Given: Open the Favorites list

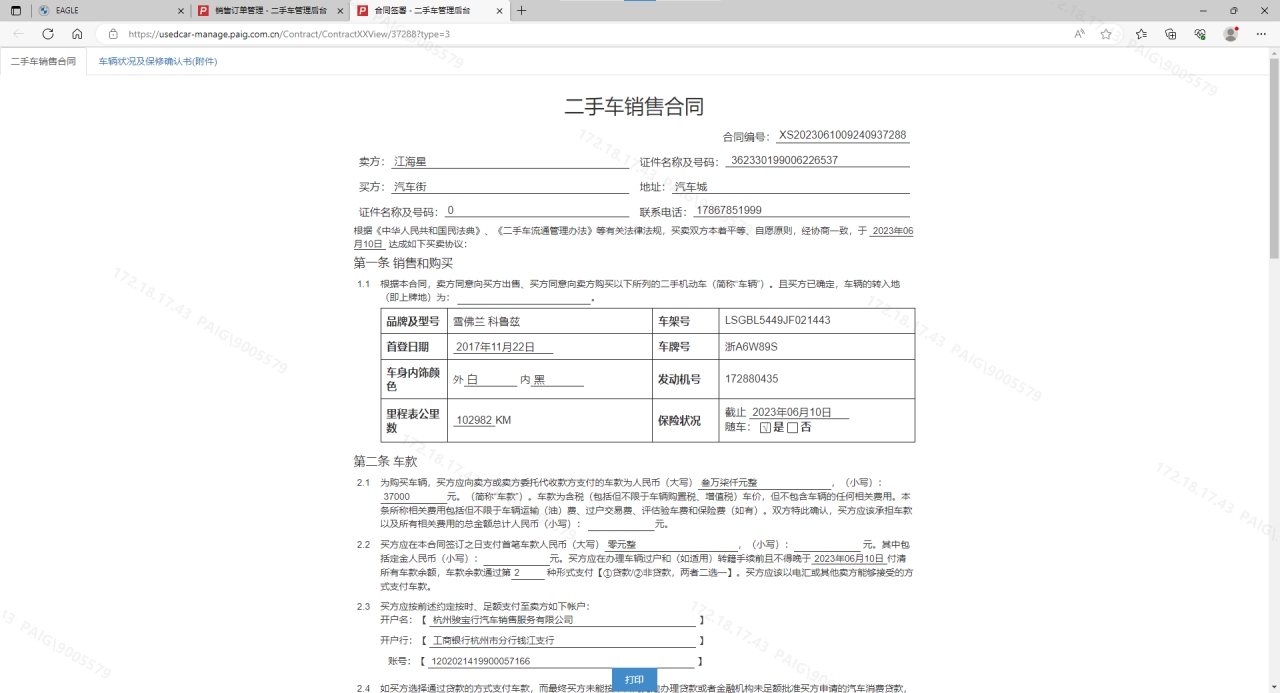Looking at the screenshot, I should pyautogui.click(x=1141, y=33).
